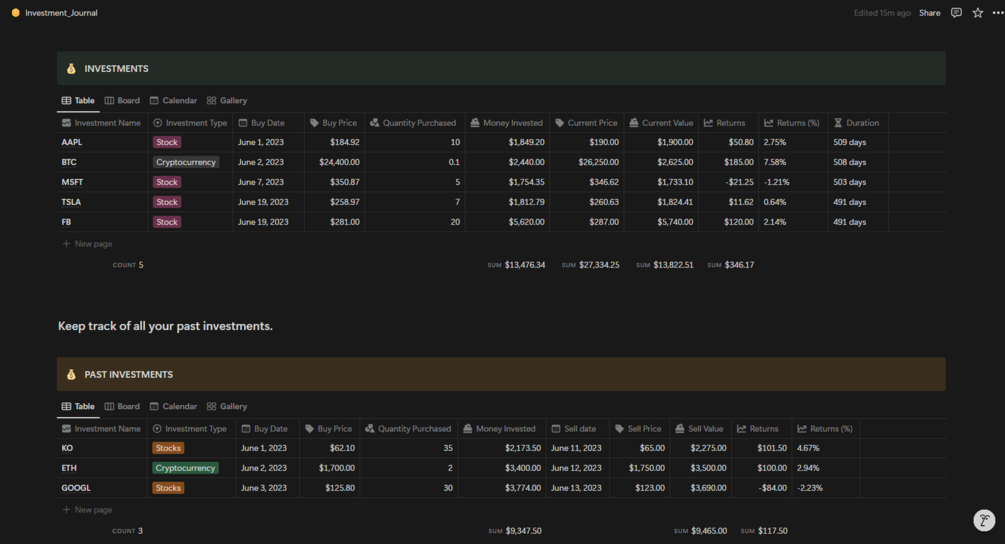Switch Past Investments view to Board tab
The height and width of the screenshot is (544, 1005).
point(122,406)
